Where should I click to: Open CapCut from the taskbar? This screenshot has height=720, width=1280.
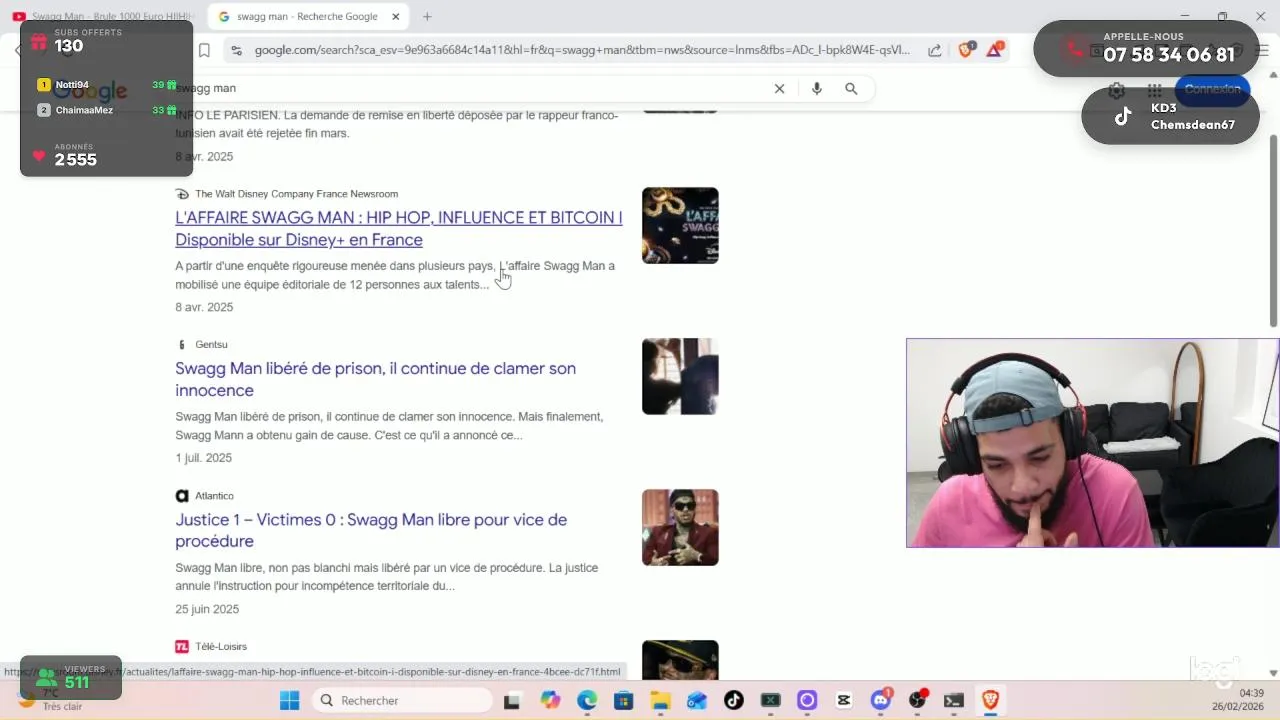coord(843,700)
